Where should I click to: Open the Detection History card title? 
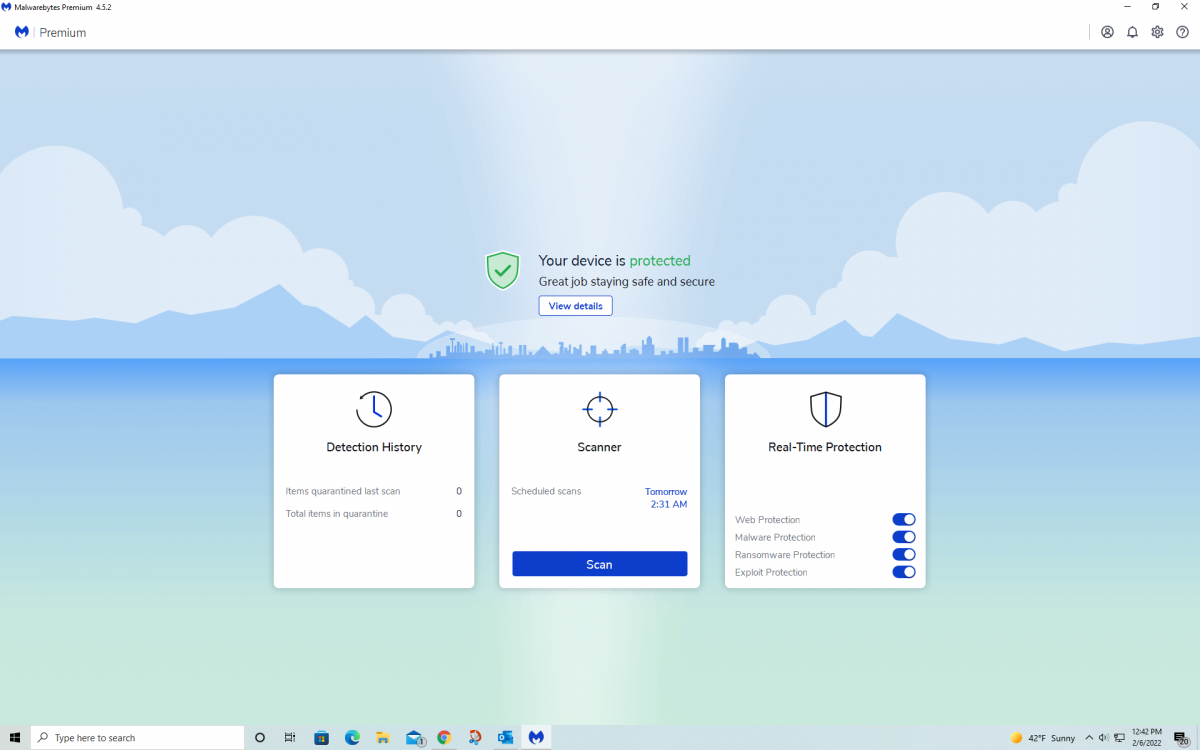click(x=374, y=447)
